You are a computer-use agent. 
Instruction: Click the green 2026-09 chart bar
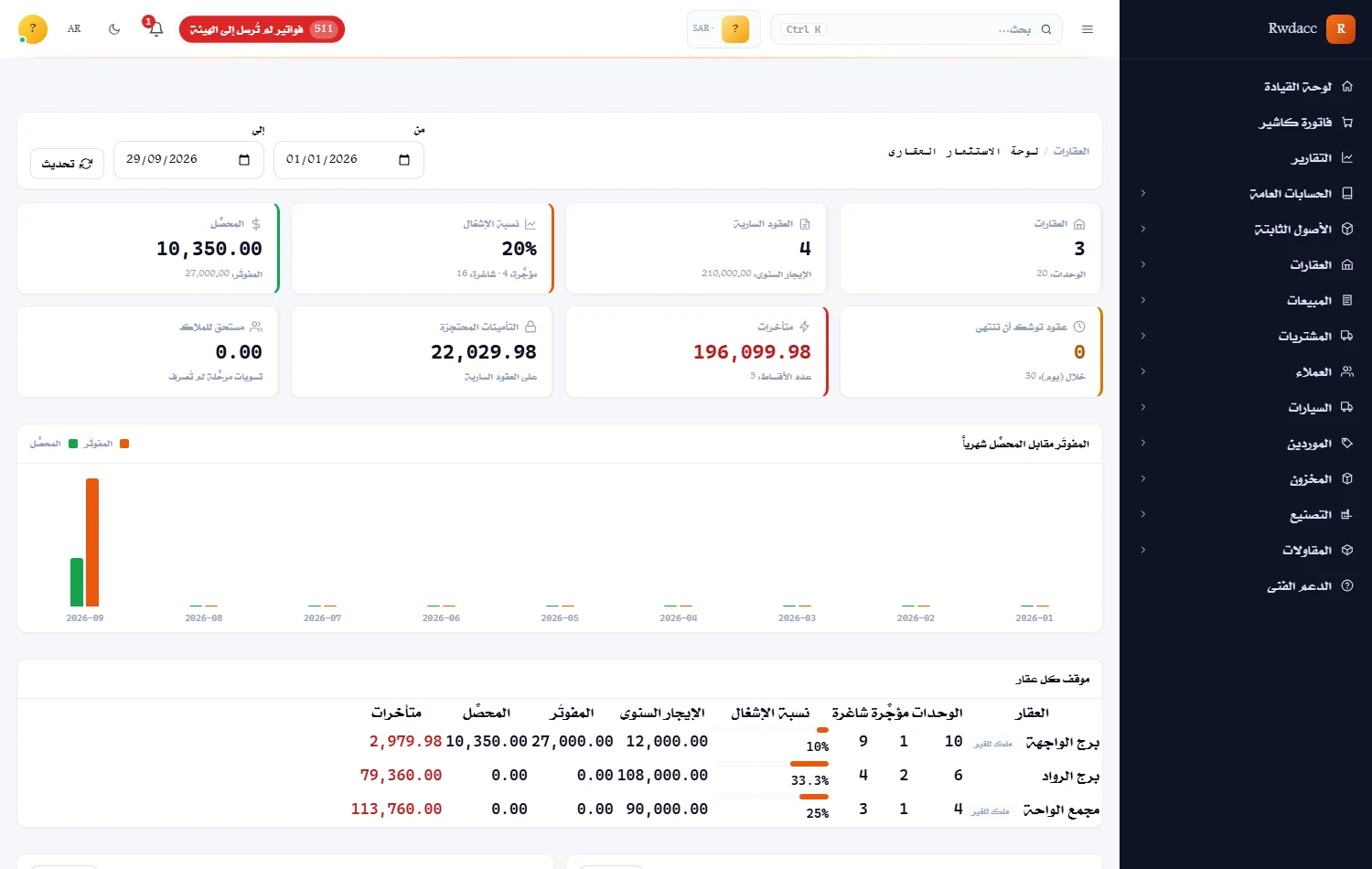point(77,583)
